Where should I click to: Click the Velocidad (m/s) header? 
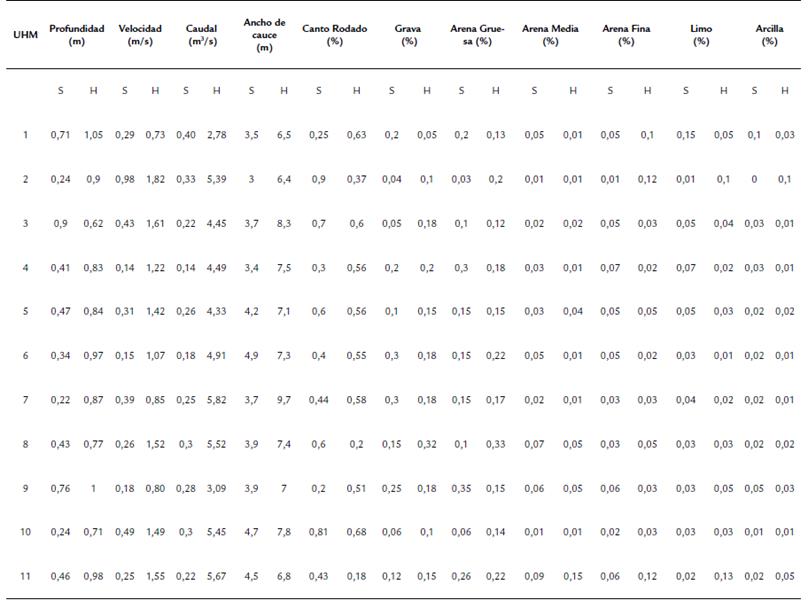(139, 35)
